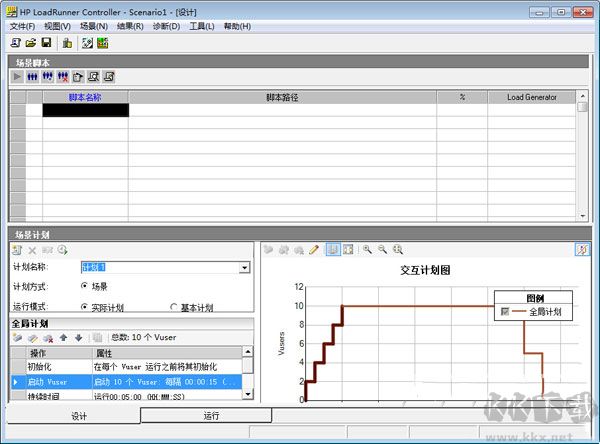600x444 pixels.
Task: Move action up with the up arrow
Action: [64, 337]
